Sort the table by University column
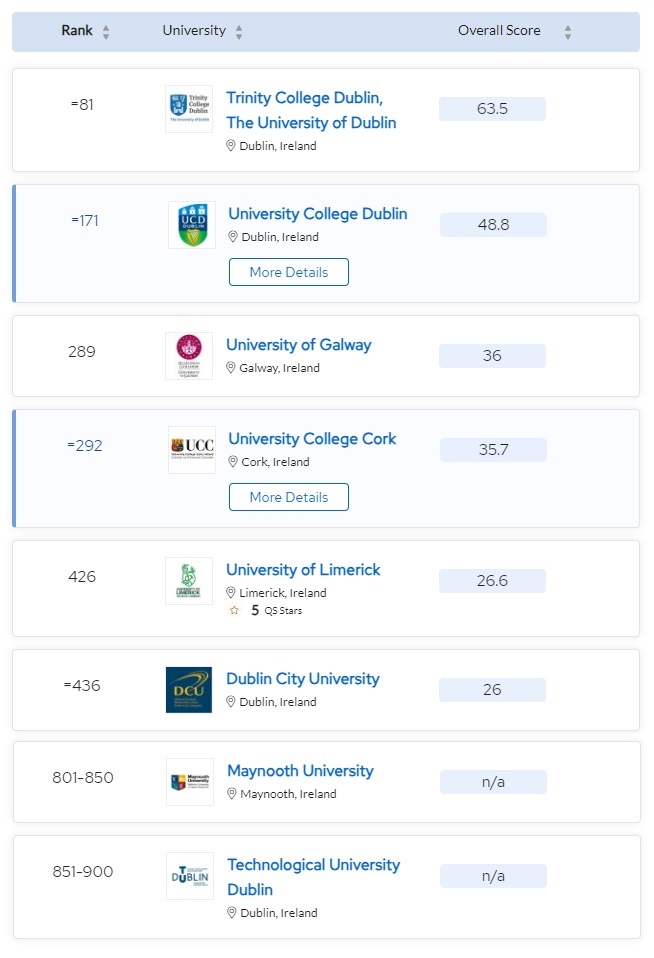Viewport: 654px width, 958px height. (238, 31)
